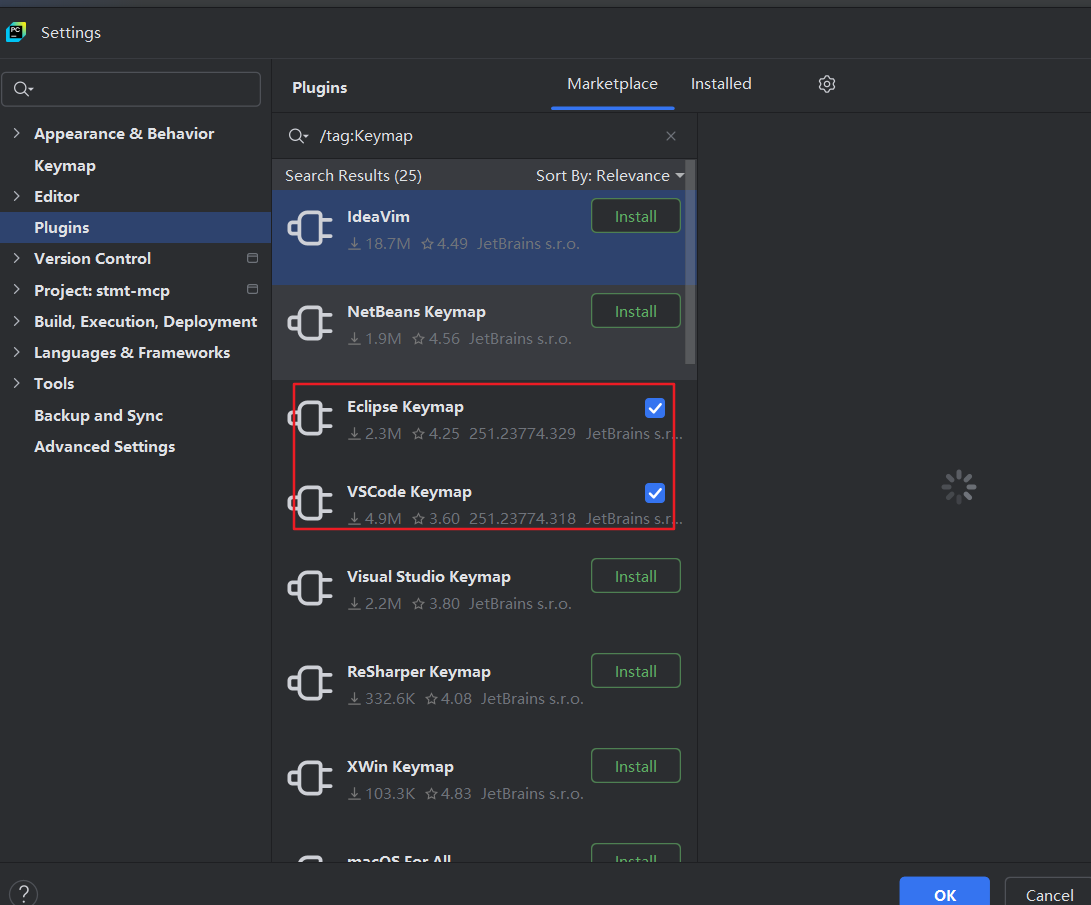Install the XWin Keymap plugin
1091x905 pixels.
point(635,766)
